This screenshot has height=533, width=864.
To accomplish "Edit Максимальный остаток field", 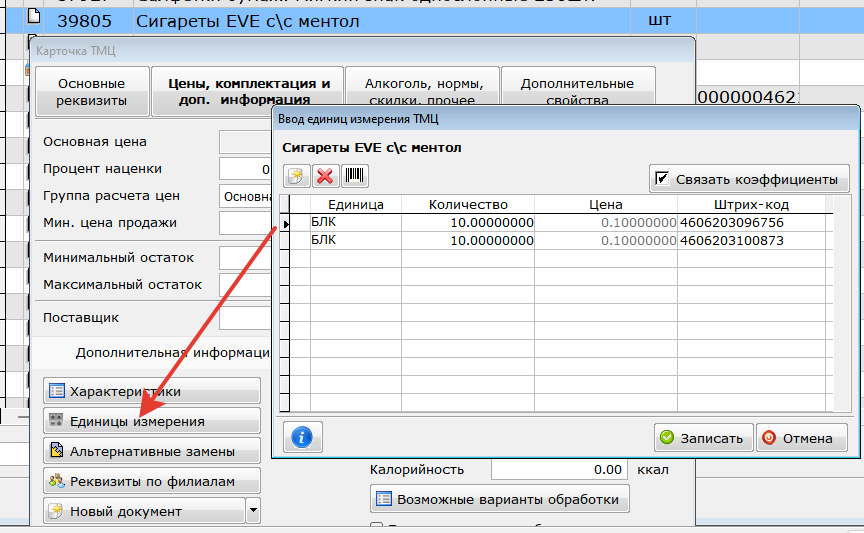I will click(x=245, y=285).
